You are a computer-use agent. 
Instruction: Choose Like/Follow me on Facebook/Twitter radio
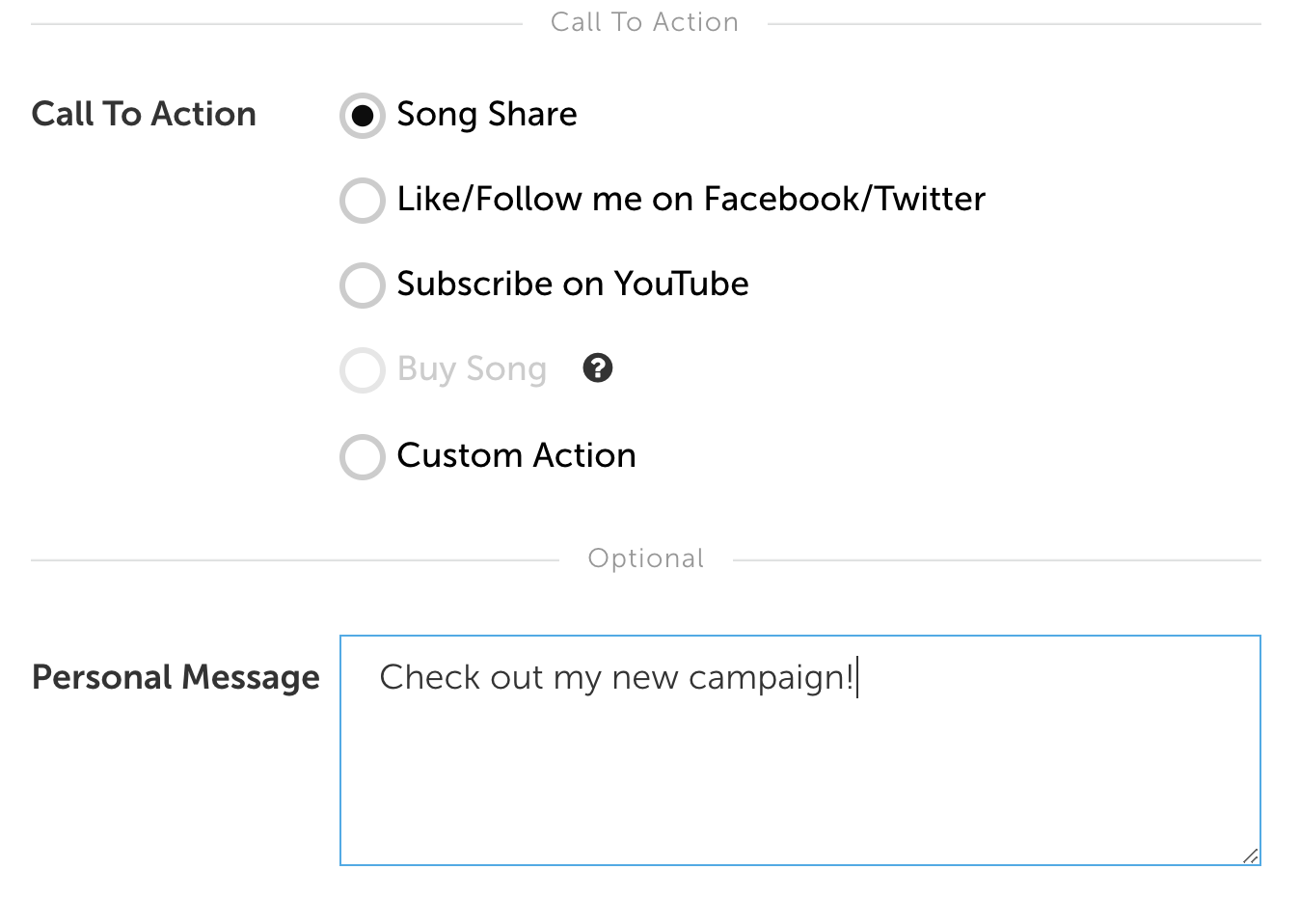(x=363, y=201)
